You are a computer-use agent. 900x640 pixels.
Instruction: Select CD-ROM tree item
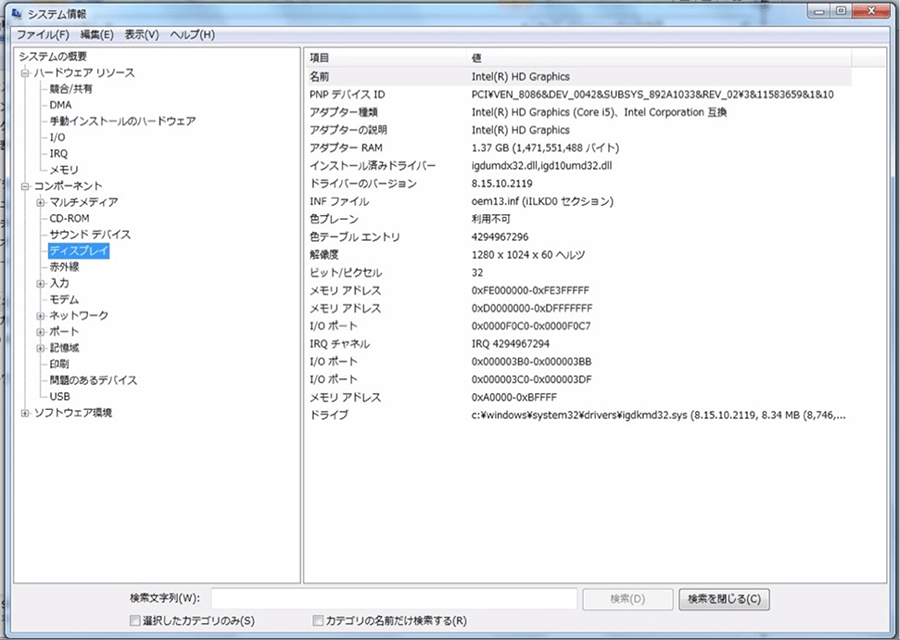pyautogui.click(x=69, y=218)
